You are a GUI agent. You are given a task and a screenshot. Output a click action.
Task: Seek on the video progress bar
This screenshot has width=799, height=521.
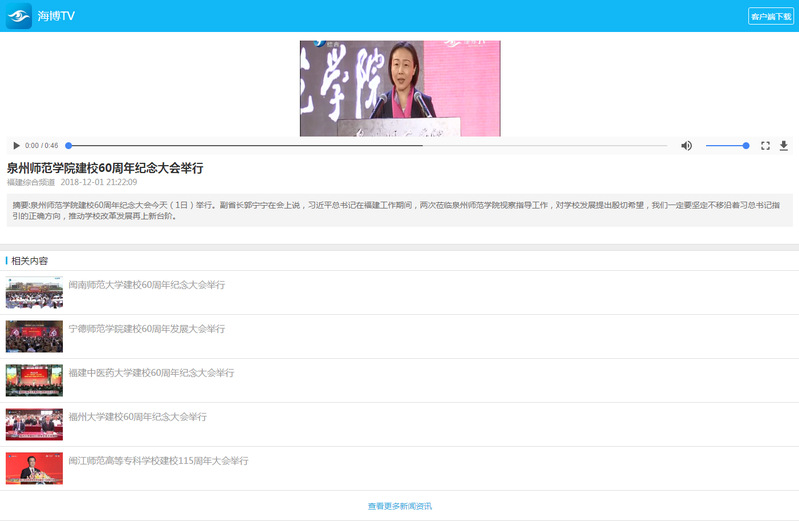366,146
